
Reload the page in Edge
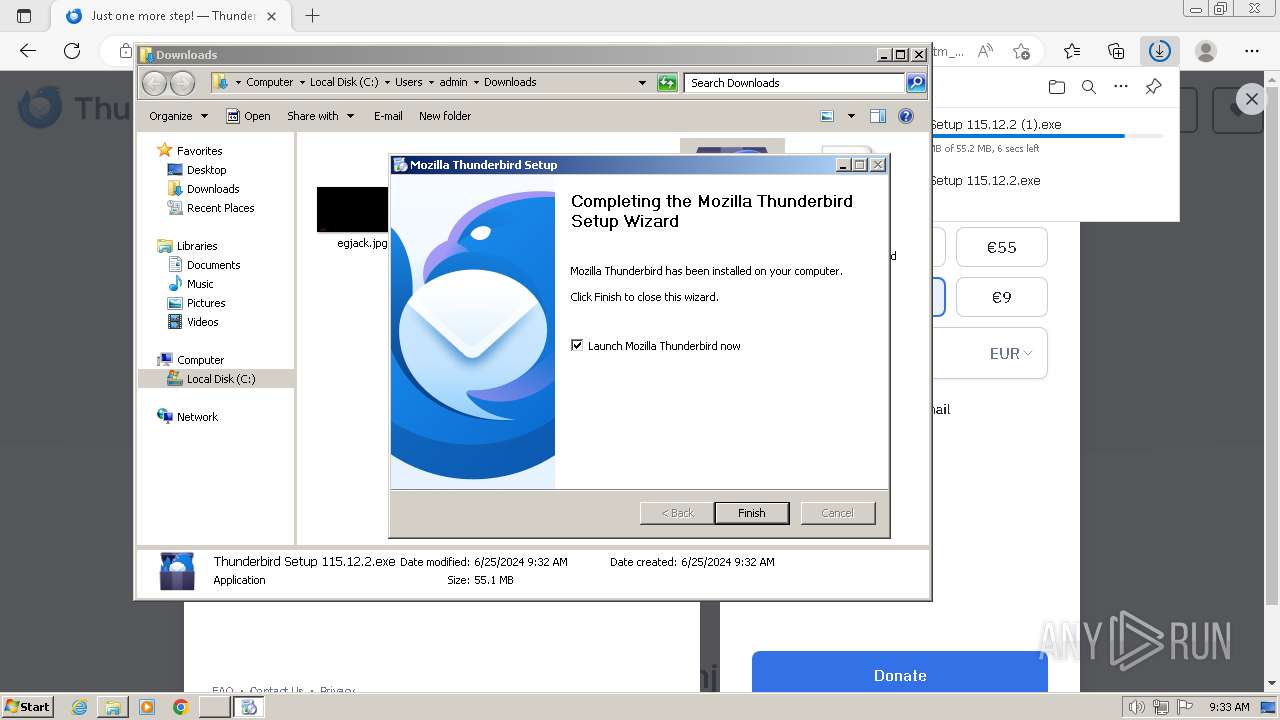(x=72, y=51)
